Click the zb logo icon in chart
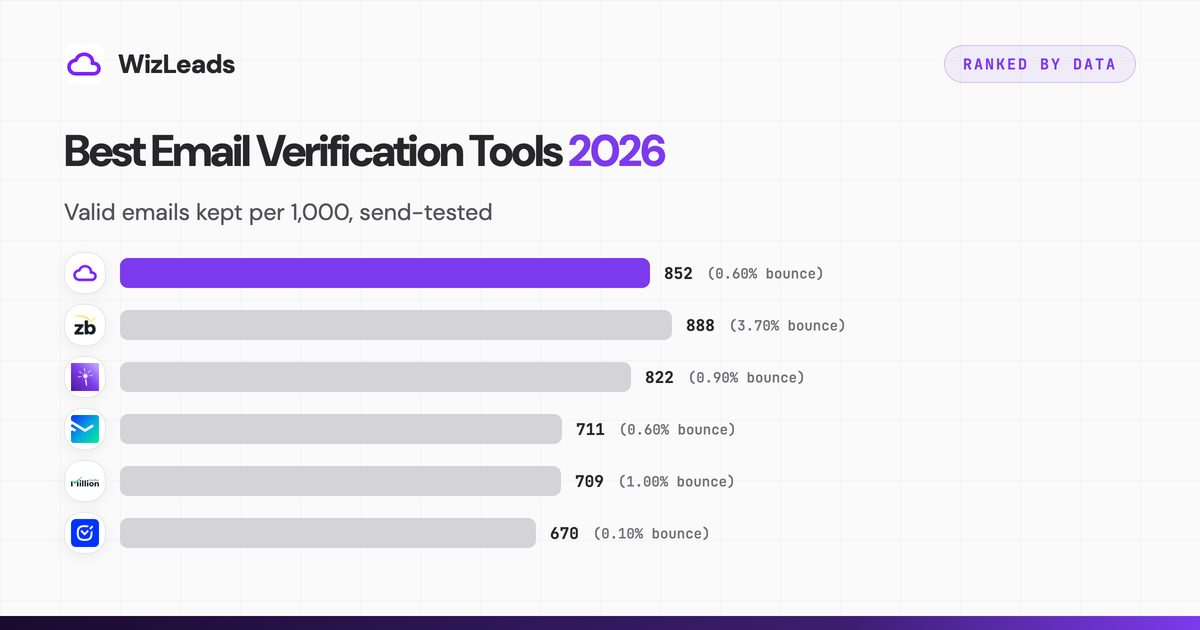Viewport: 1200px width, 630px height. pyautogui.click(x=85, y=325)
